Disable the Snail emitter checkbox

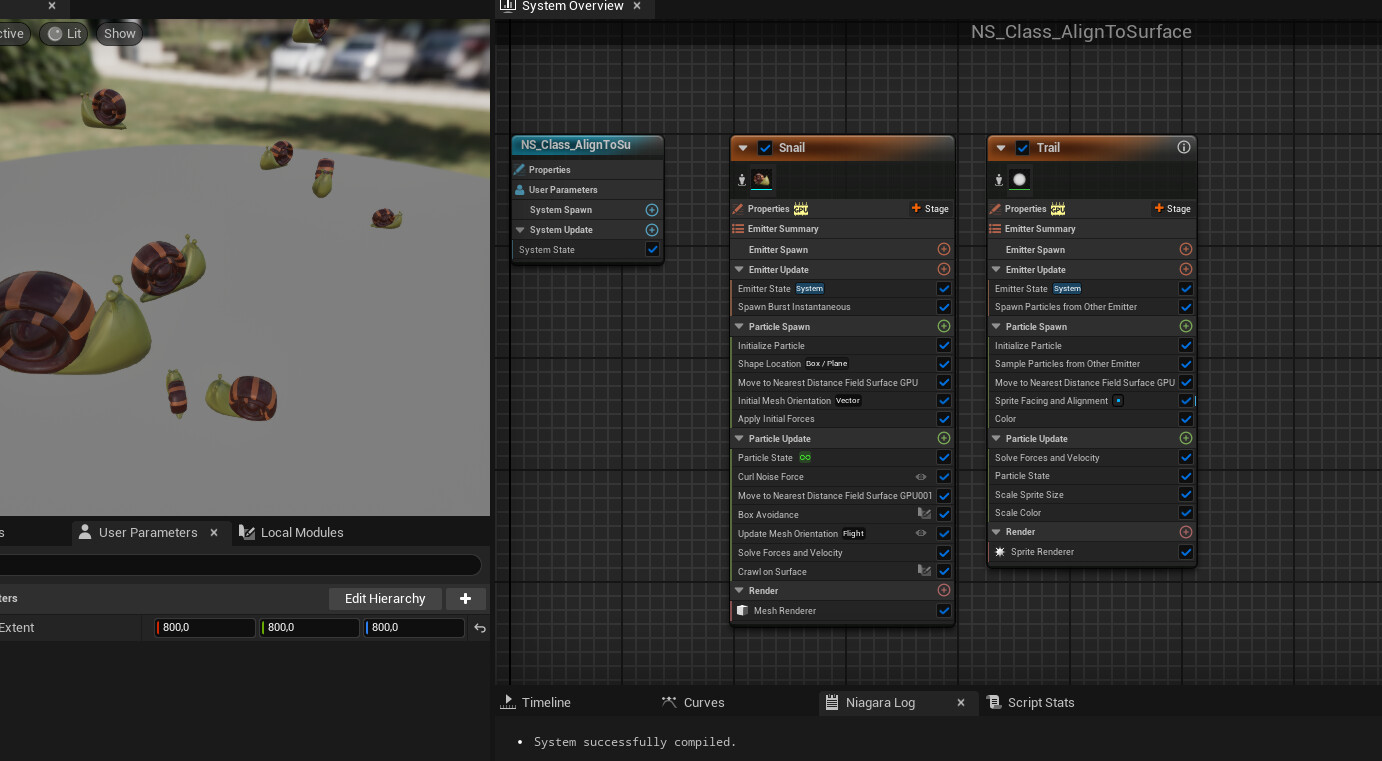click(x=765, y=148)
